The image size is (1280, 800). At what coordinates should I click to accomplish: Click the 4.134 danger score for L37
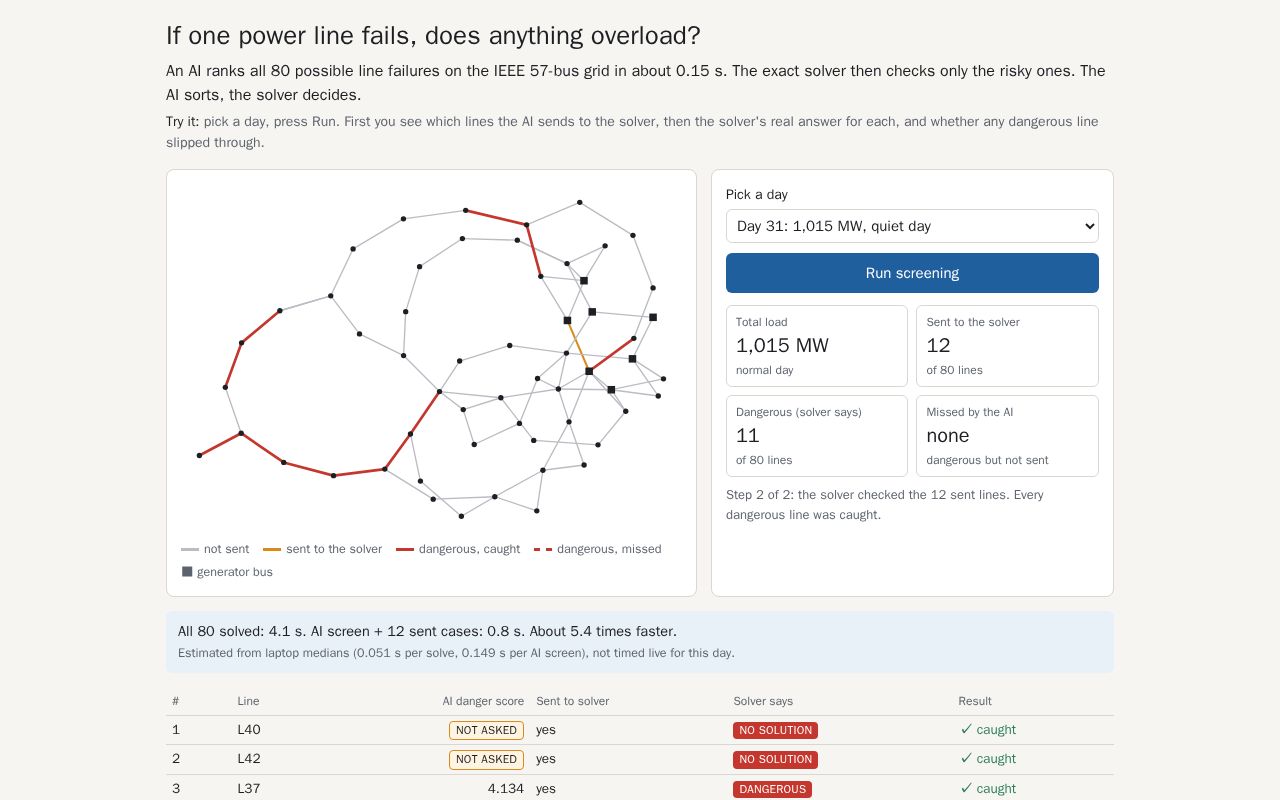[506, 789]
